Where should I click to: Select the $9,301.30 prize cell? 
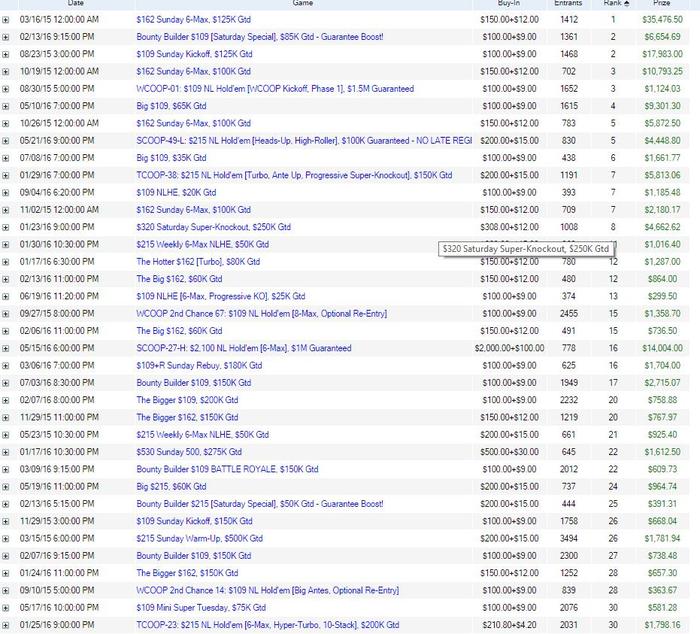coord(662,106)
